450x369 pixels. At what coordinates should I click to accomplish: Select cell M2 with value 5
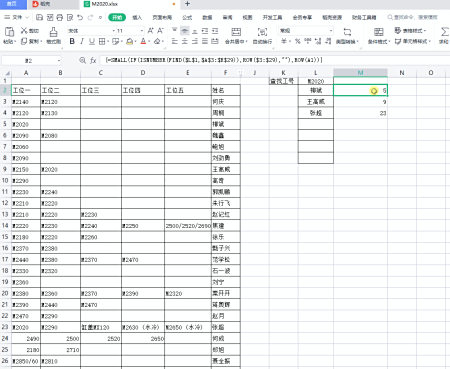point(360,90)
